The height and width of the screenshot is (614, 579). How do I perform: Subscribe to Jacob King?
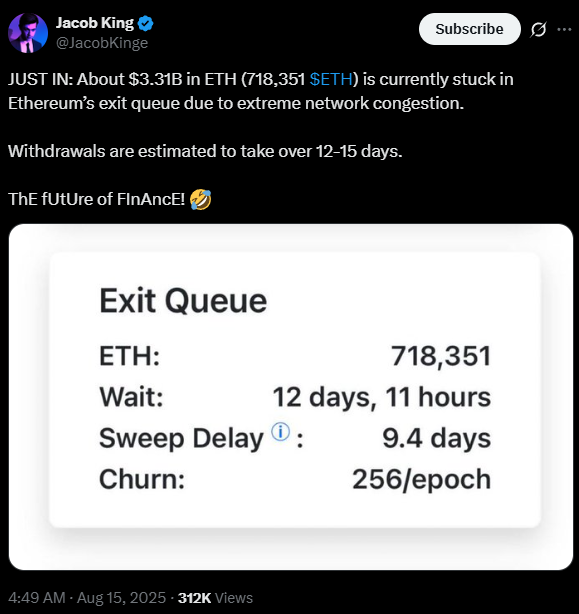click(x=470, y=29)
